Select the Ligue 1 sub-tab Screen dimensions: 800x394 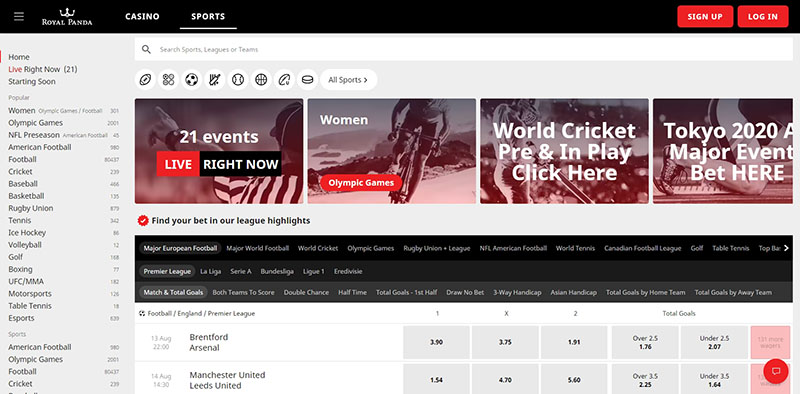[314, 272]
